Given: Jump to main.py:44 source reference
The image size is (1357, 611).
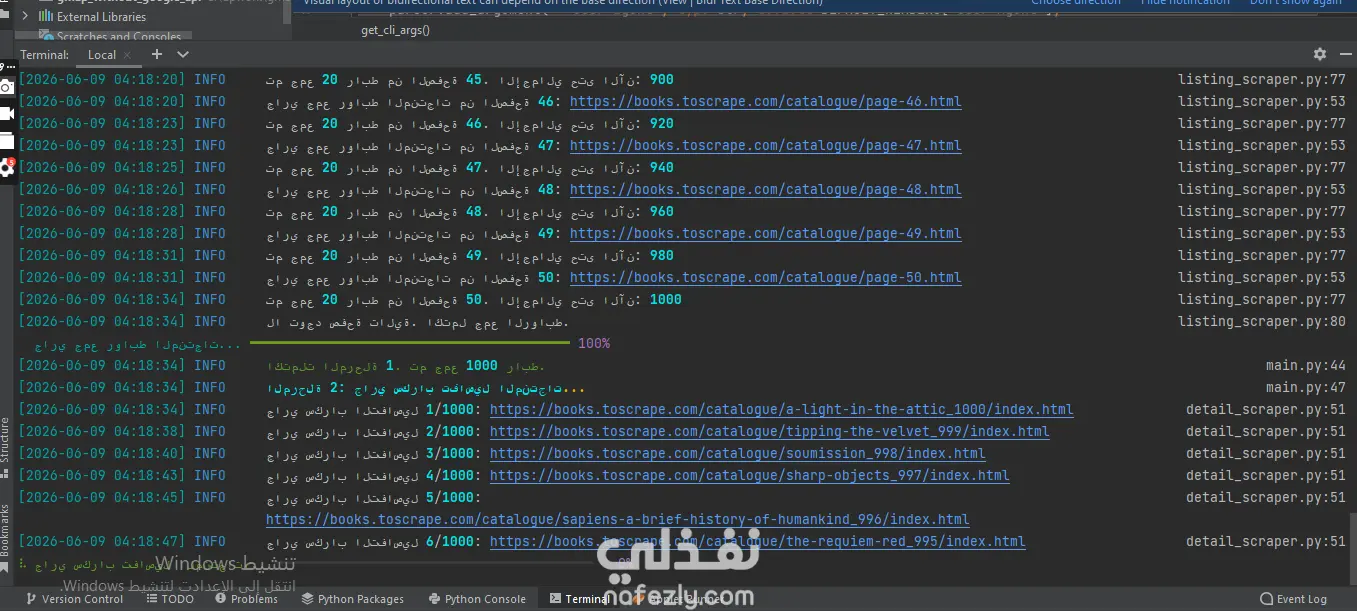Looking at the screenshot, I should click(x=1305, y=365).
